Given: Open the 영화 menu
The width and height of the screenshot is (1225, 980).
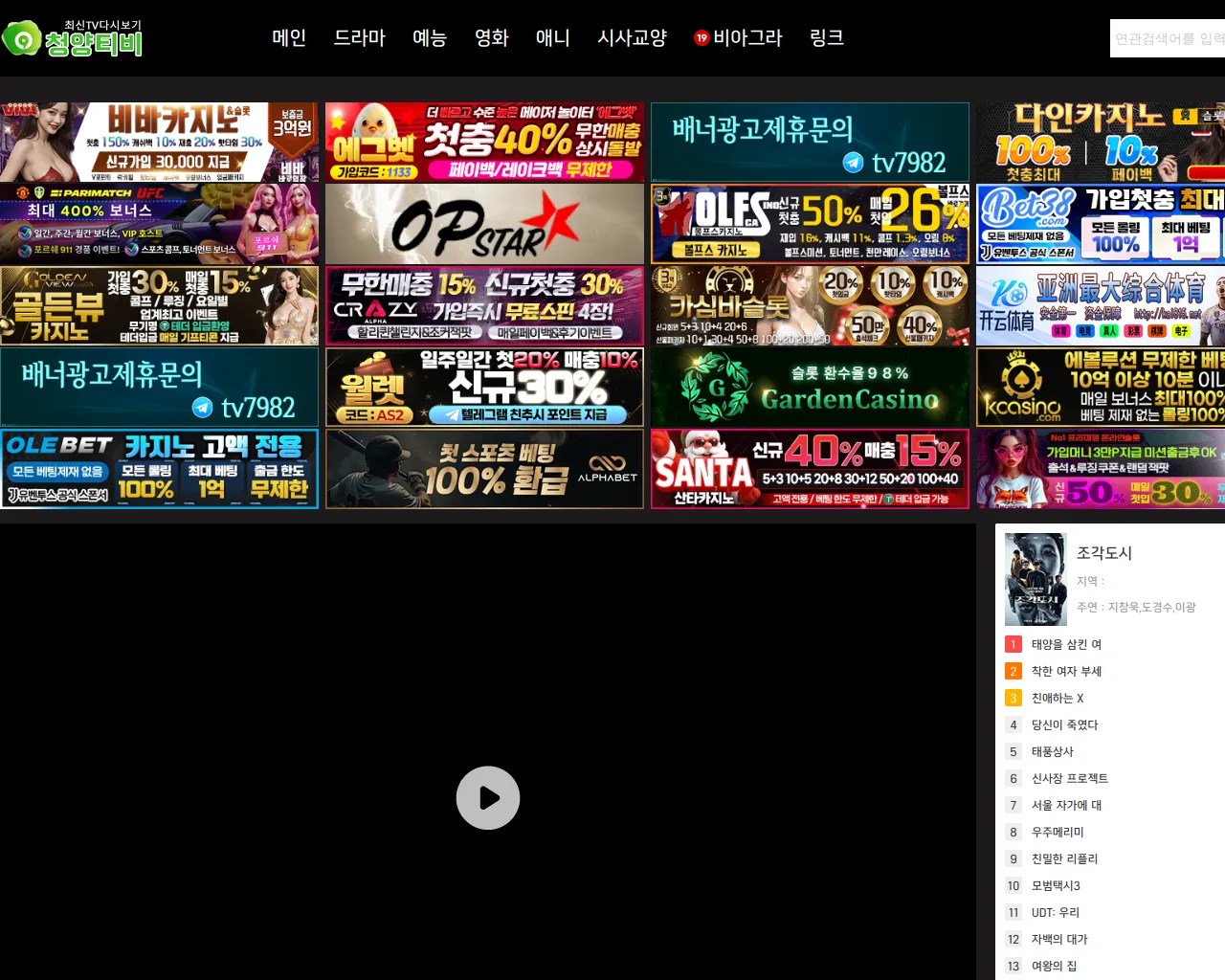Looking at the screenshot, I should [x=492, y=37].
